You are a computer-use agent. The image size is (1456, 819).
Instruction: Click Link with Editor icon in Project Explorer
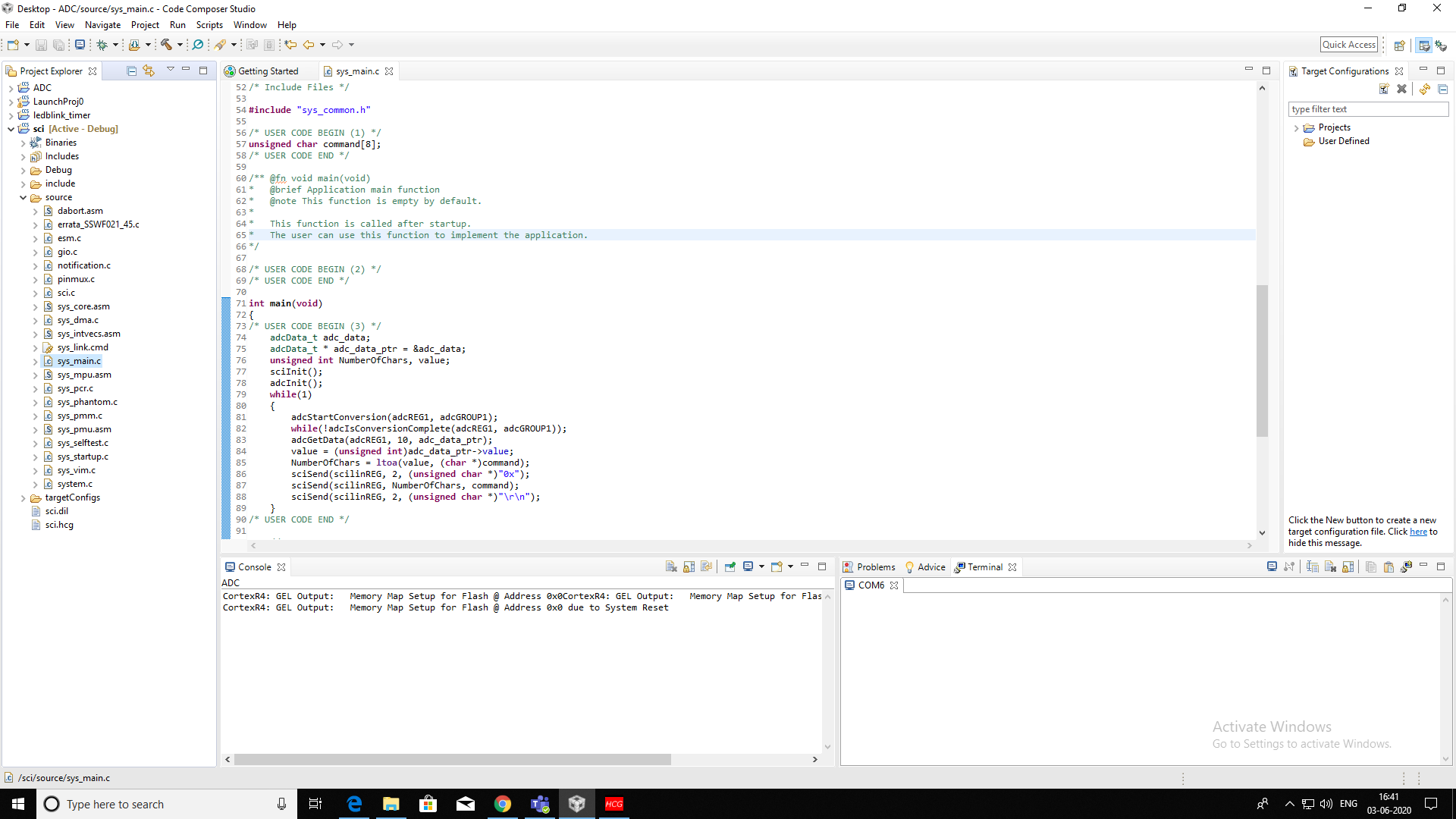click(x=149, y=71)
